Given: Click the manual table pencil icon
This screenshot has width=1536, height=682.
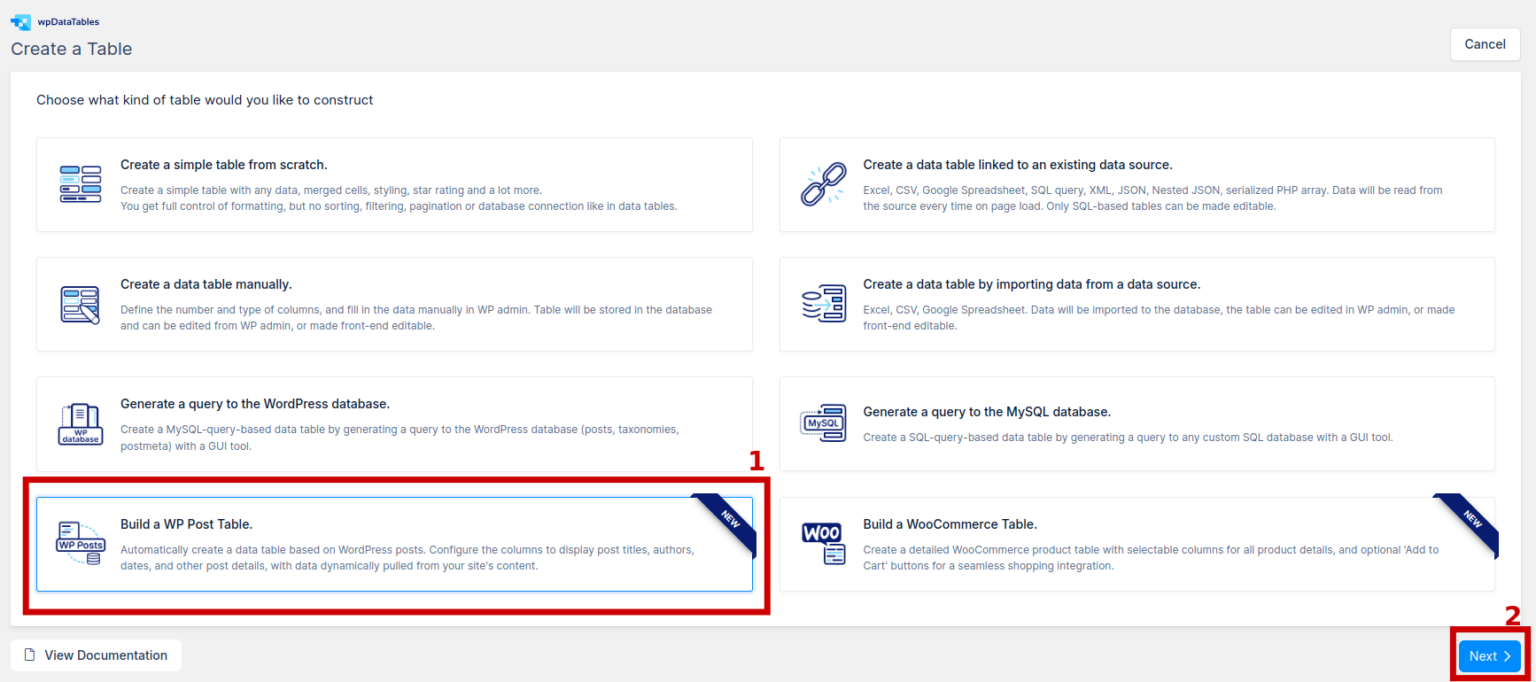Looking at the screenshot, I should point(80,305).
